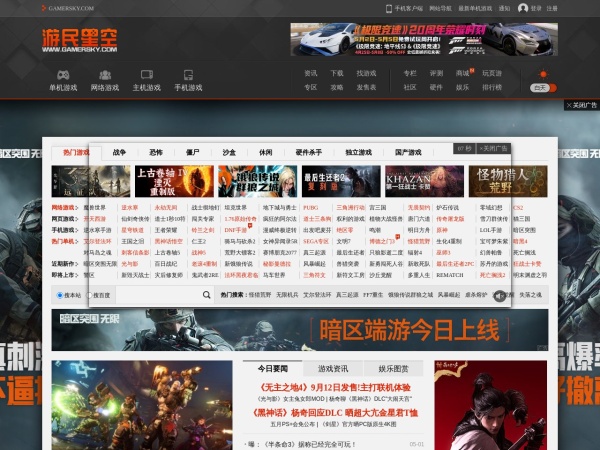
Task: Click the small GAMERSKY.COM mark in top bar
Action: point(68,8)
